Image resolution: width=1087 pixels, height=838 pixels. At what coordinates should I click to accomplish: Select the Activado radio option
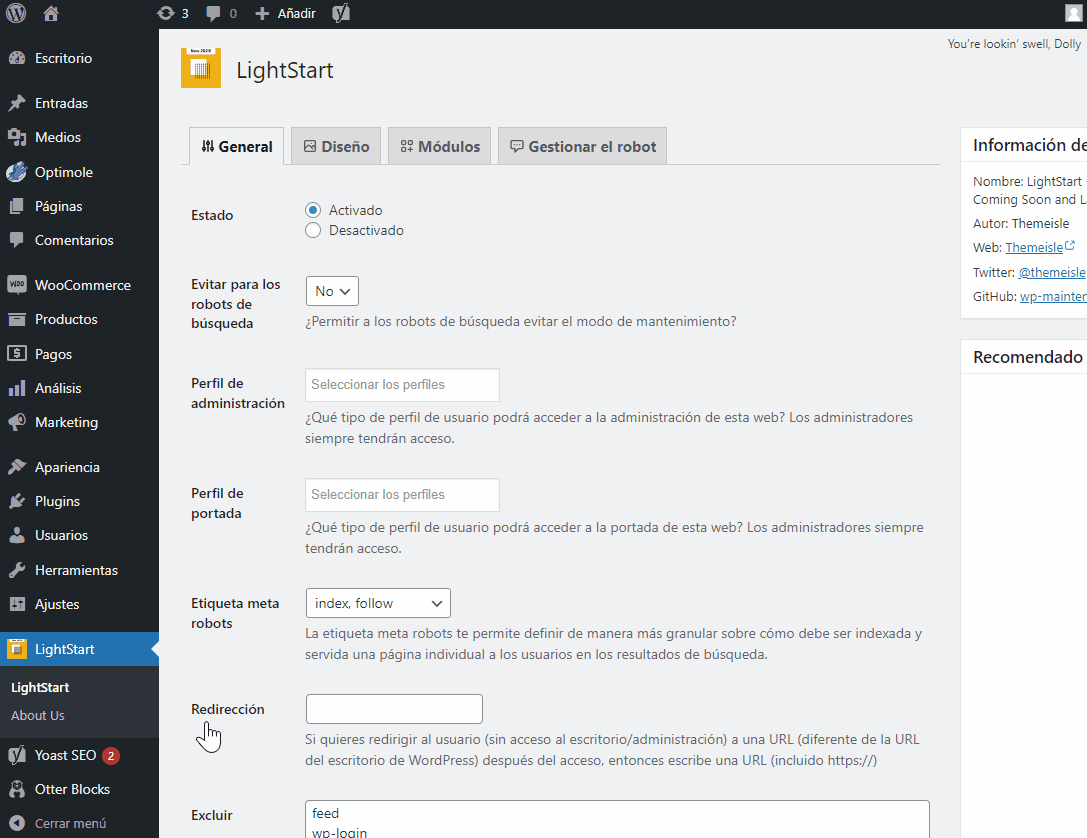313,210
